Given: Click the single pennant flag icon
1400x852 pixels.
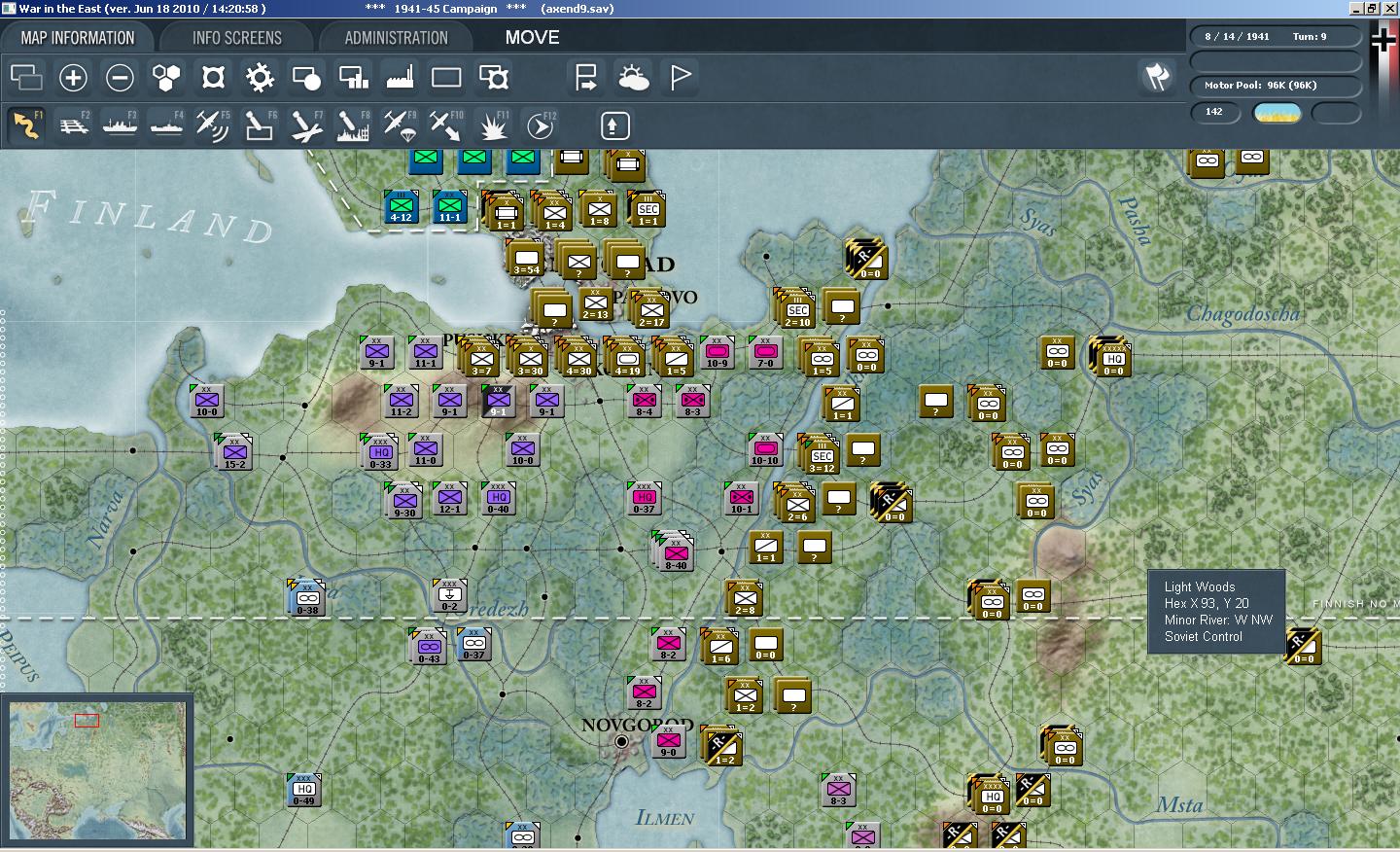Looking at the screenshot, I should click(x=680, y=77).
